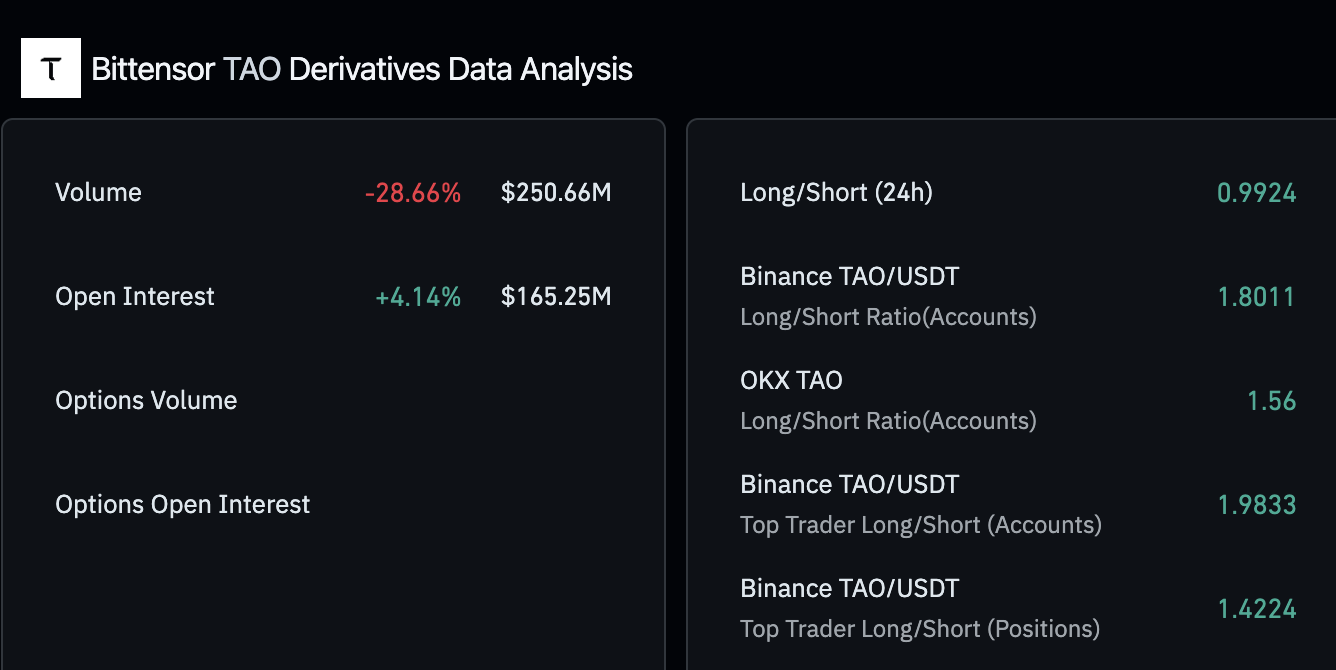Click the 1.56 OKX ratio value

pyautogui.click(x=1271, y=401)
